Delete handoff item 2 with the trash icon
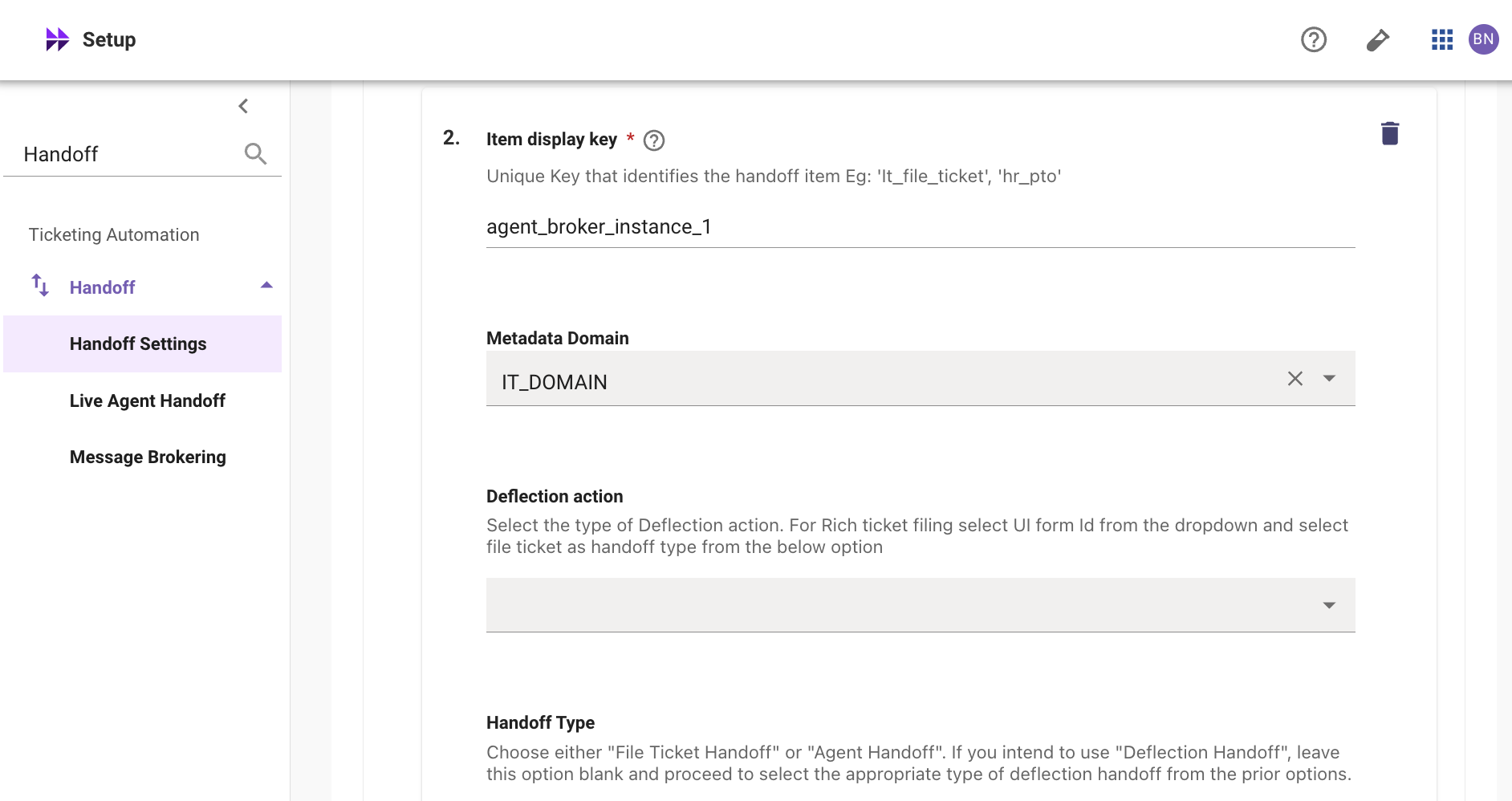The width and height of the screenshot is (1512, 801). [1389, 133]
